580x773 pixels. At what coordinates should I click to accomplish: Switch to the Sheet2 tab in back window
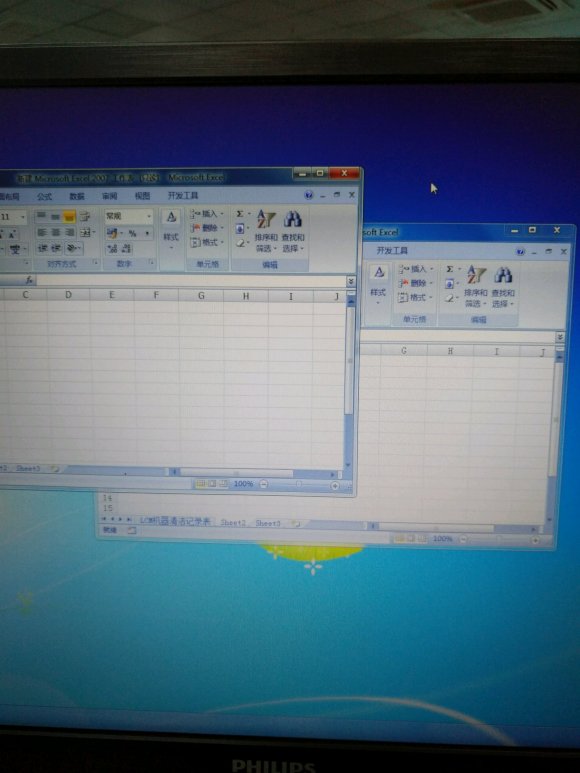pyautogui.click(x=233, y=523)
